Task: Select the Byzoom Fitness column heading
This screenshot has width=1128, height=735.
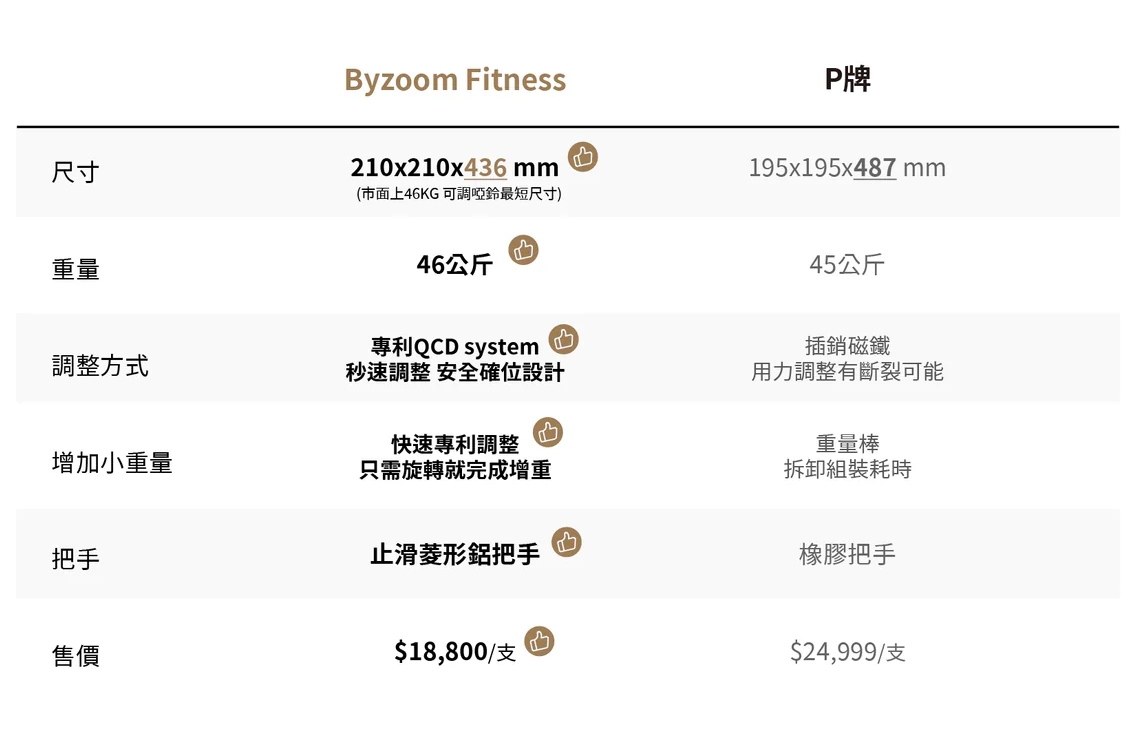Action: pyautogui.click(x=455, y=80)
